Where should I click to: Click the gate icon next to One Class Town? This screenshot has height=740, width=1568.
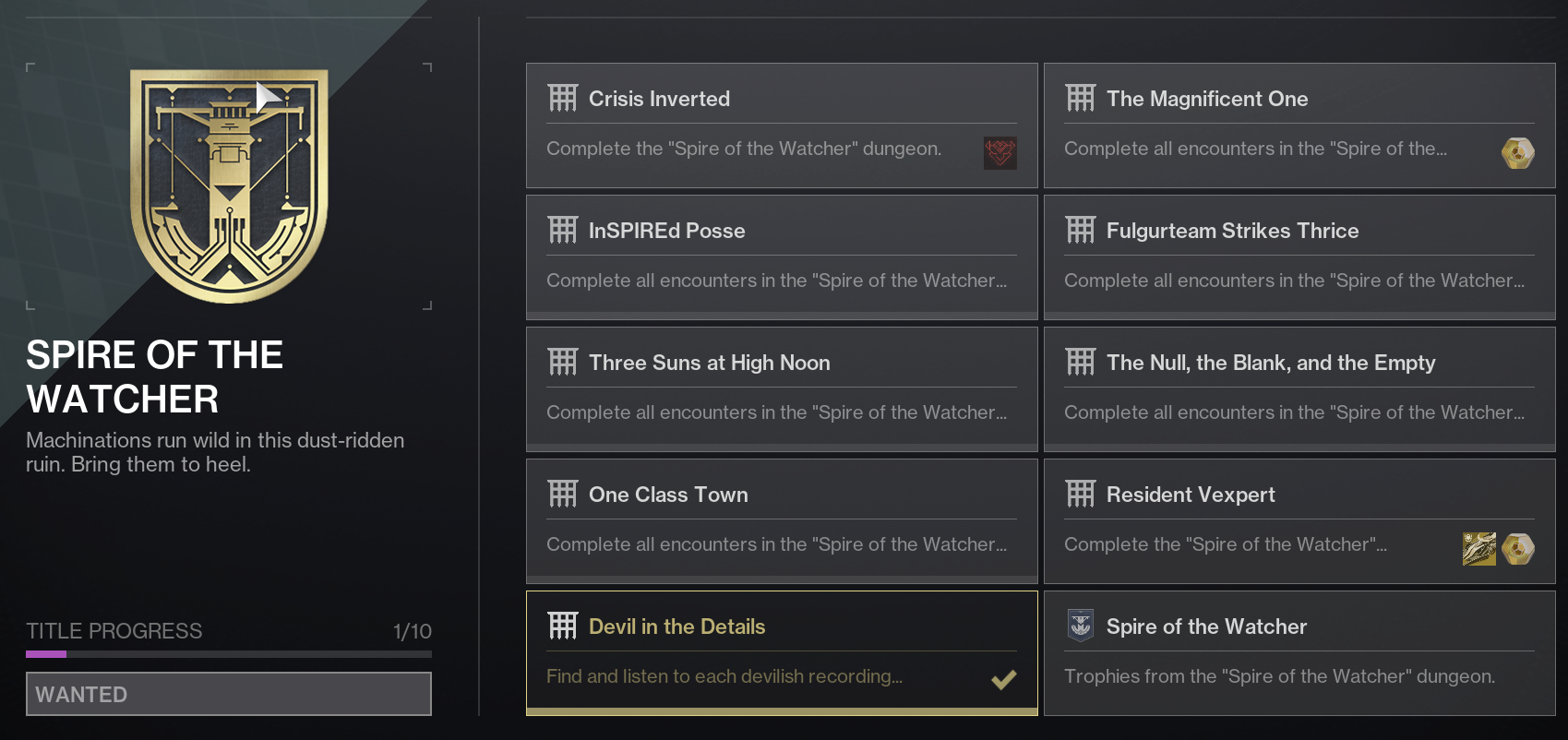tap(562, 494)
